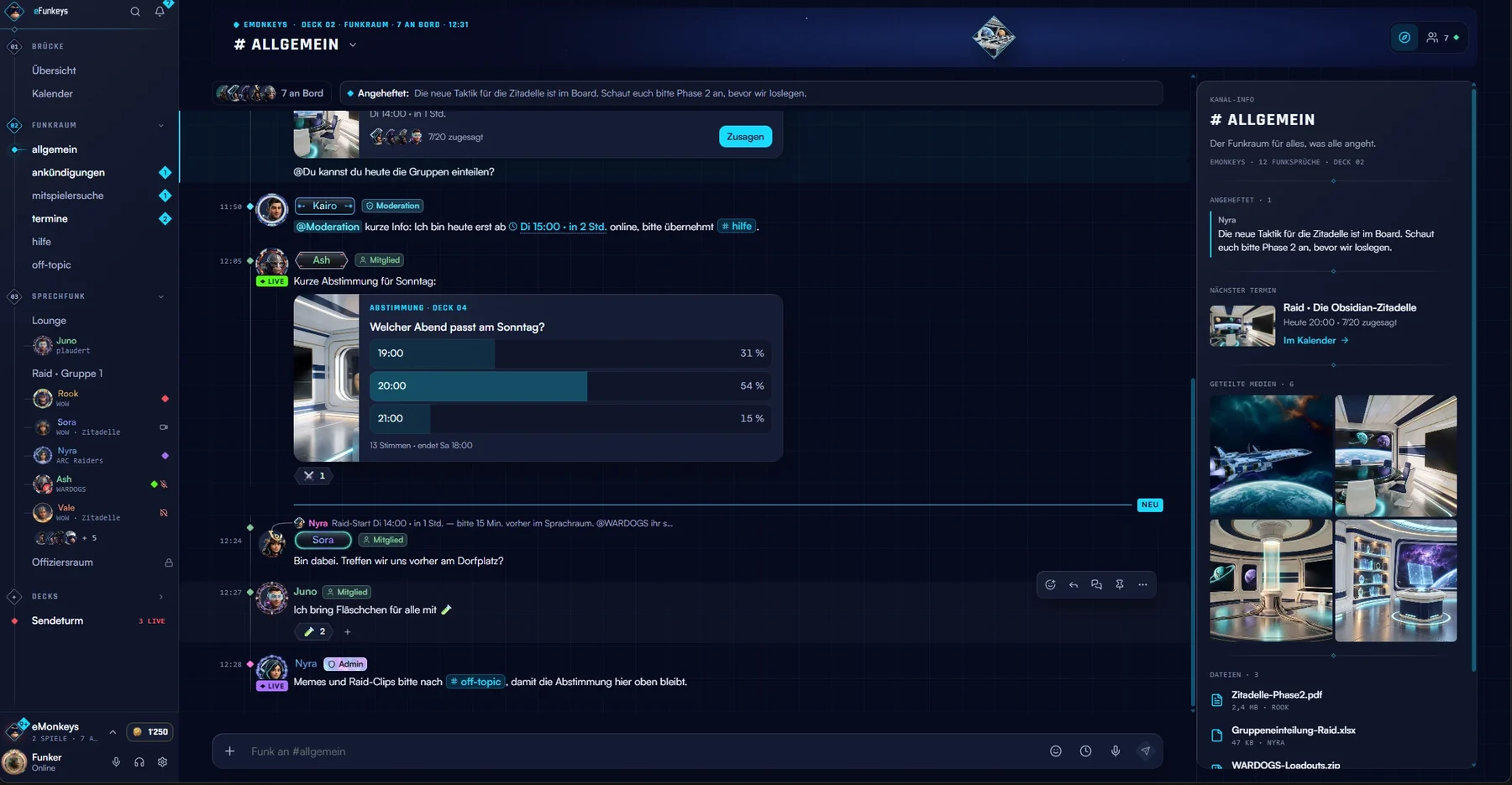Viewport: 1512px width, 785px height.
Task: Open the # ALLGEMEIN channel dropdown
Action: (353, 45)
